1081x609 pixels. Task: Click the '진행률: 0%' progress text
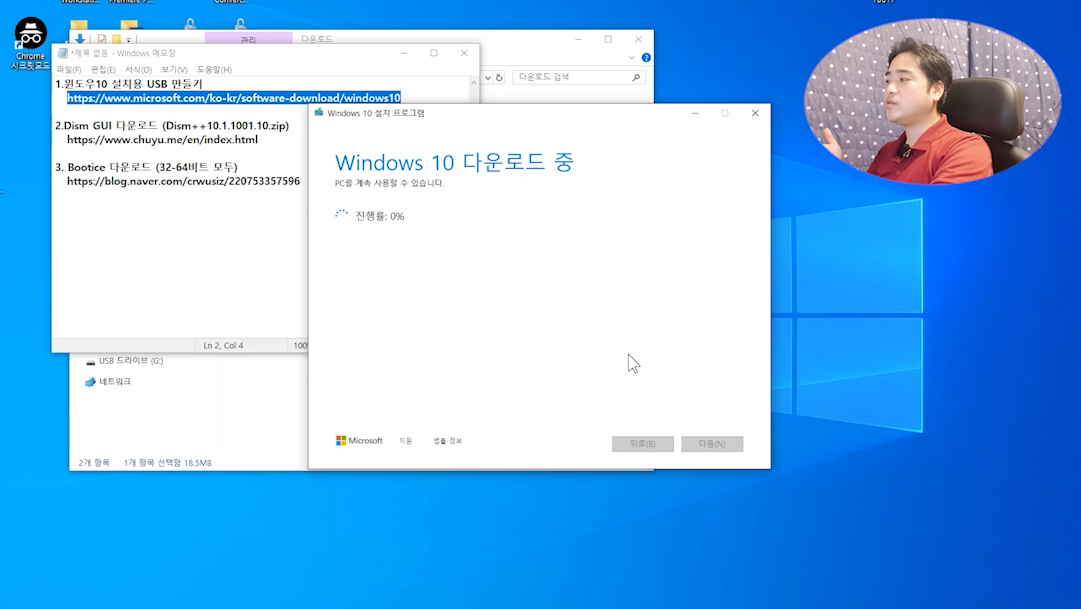coord(380,216)
